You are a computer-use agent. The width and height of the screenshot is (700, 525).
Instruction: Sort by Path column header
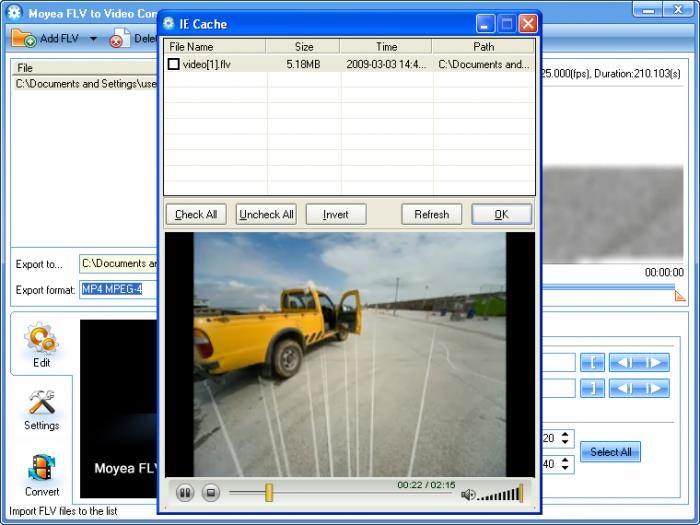coord(483,46)
